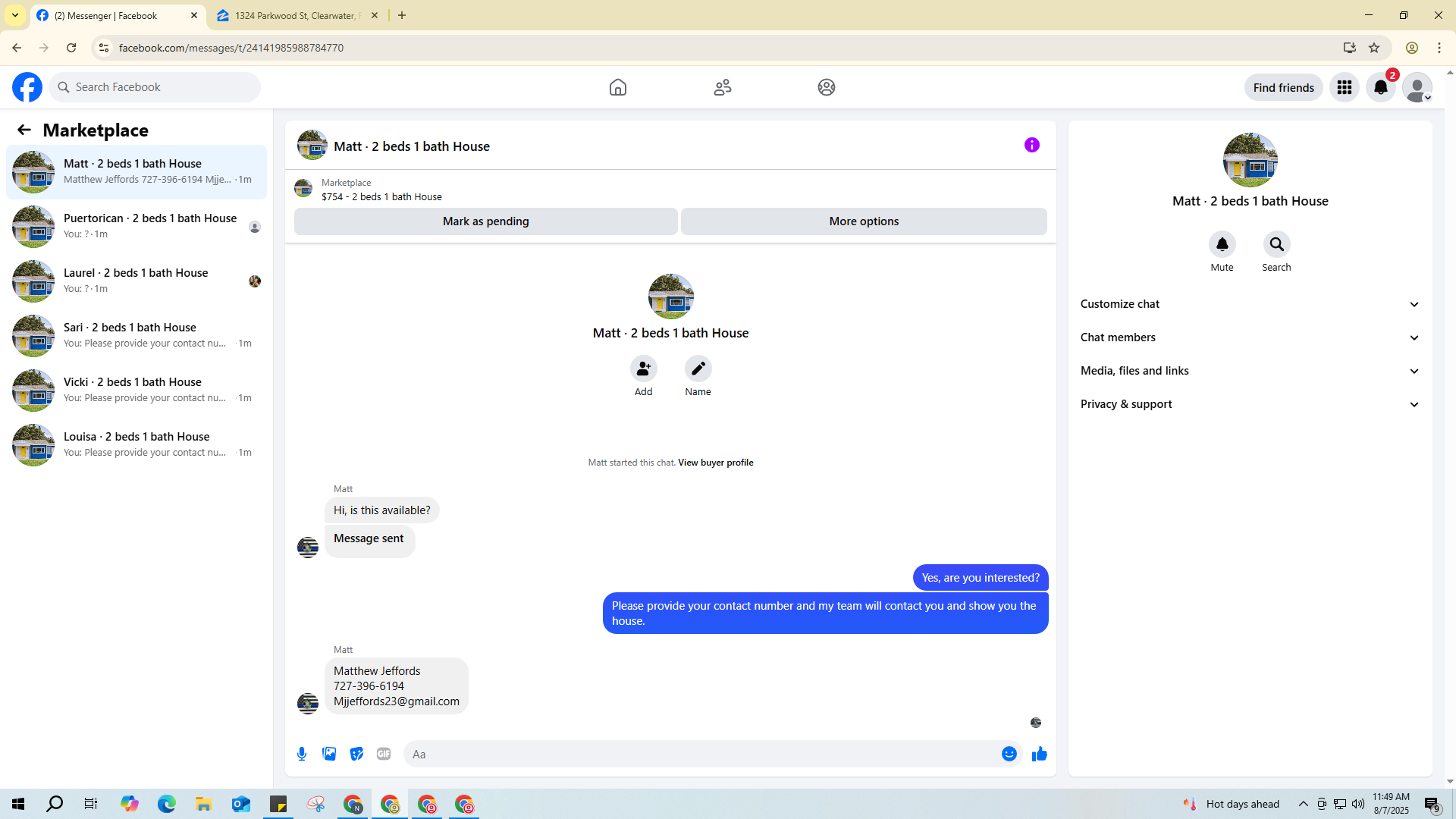This screenshot has width=1456, height=819.
Task: Select message 'Yes, are you interested?'
Action: [981, 578]
